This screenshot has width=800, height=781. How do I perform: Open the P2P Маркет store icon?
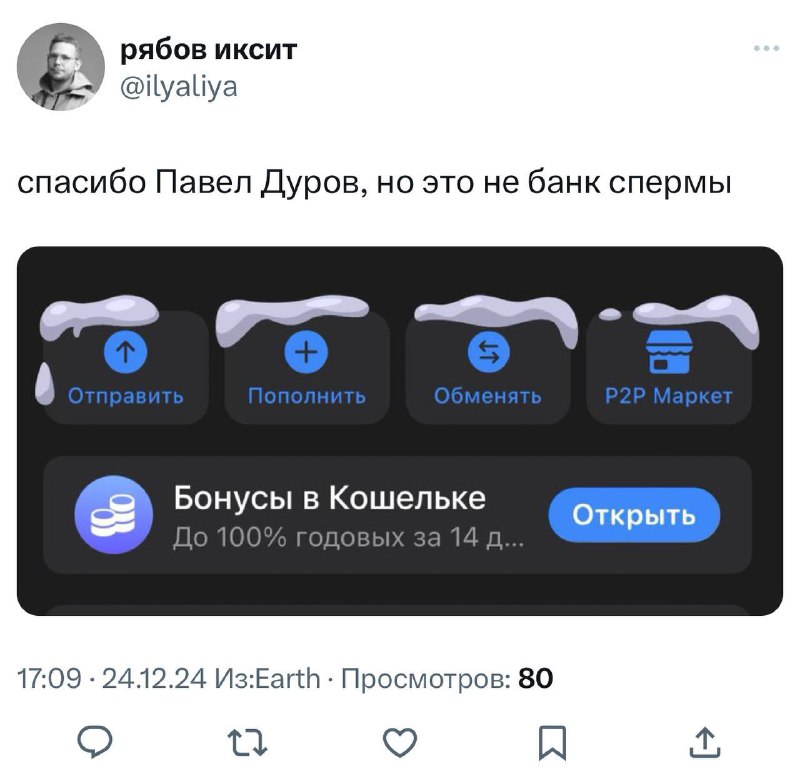point(669,352)
